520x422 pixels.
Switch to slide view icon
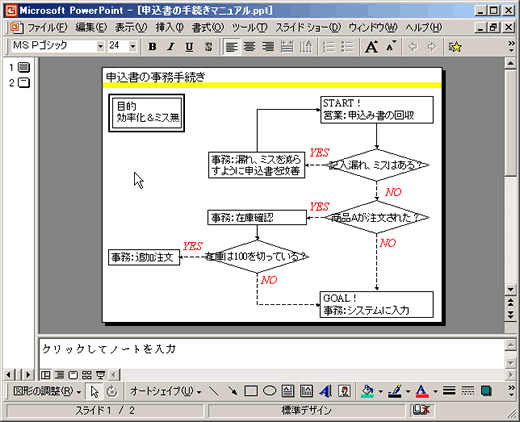[x=73, y=375]
